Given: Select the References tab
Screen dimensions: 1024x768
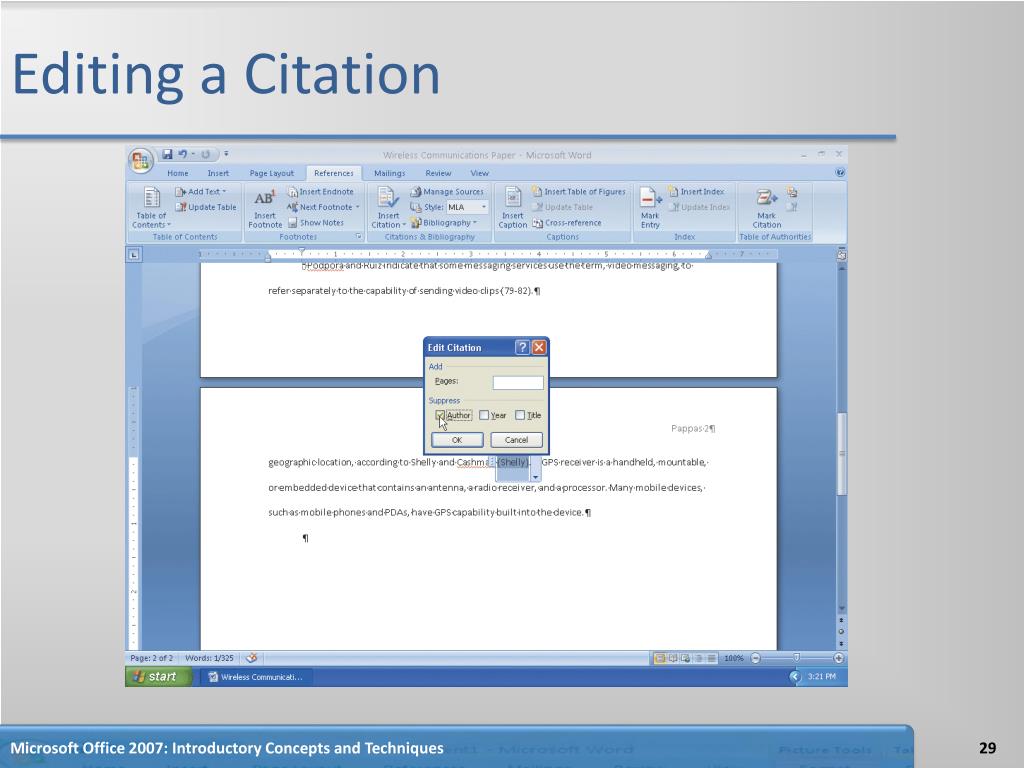Looking at the screenshot, I should tap(334, 173).
